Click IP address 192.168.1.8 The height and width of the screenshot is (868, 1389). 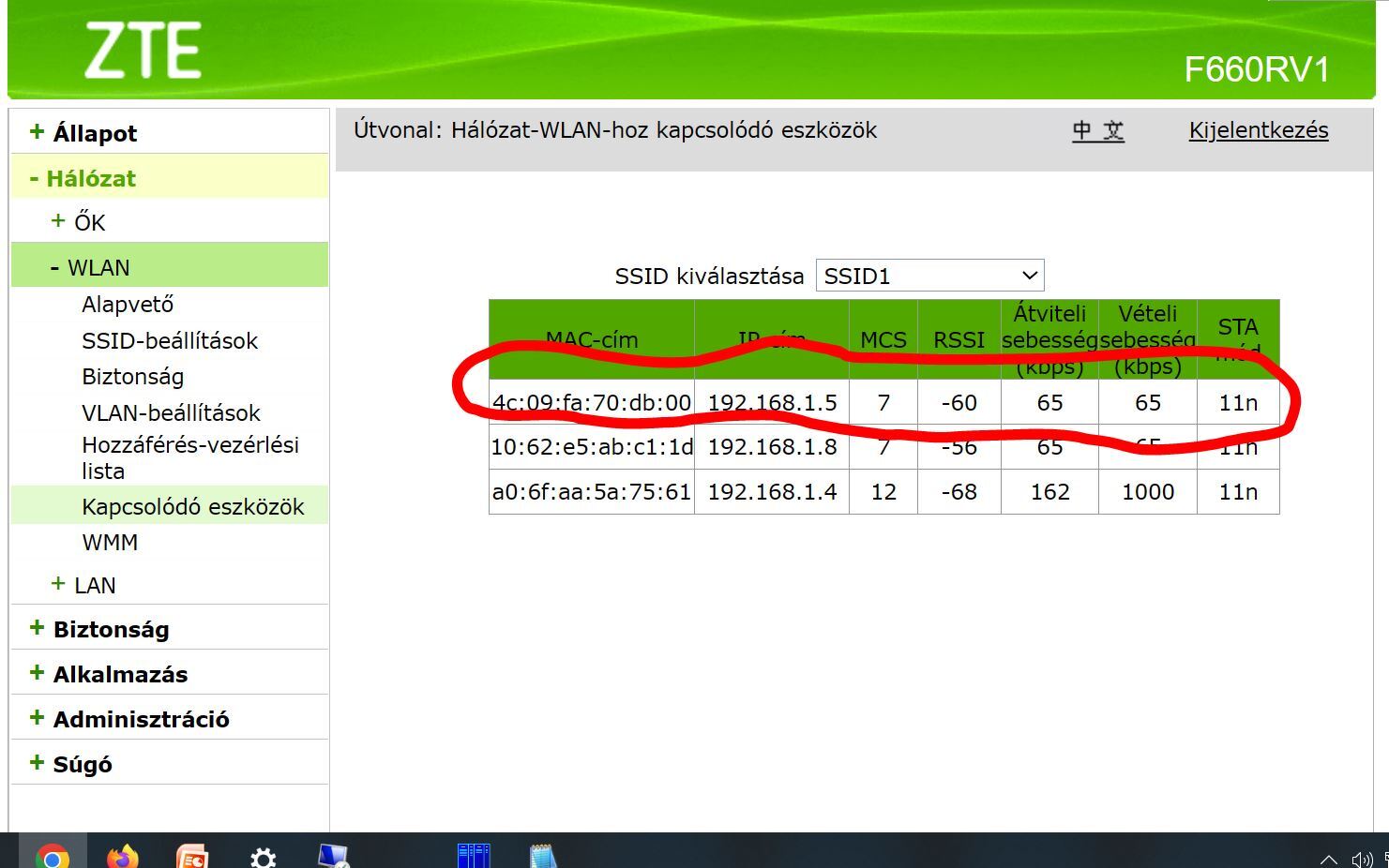(772, 447)
